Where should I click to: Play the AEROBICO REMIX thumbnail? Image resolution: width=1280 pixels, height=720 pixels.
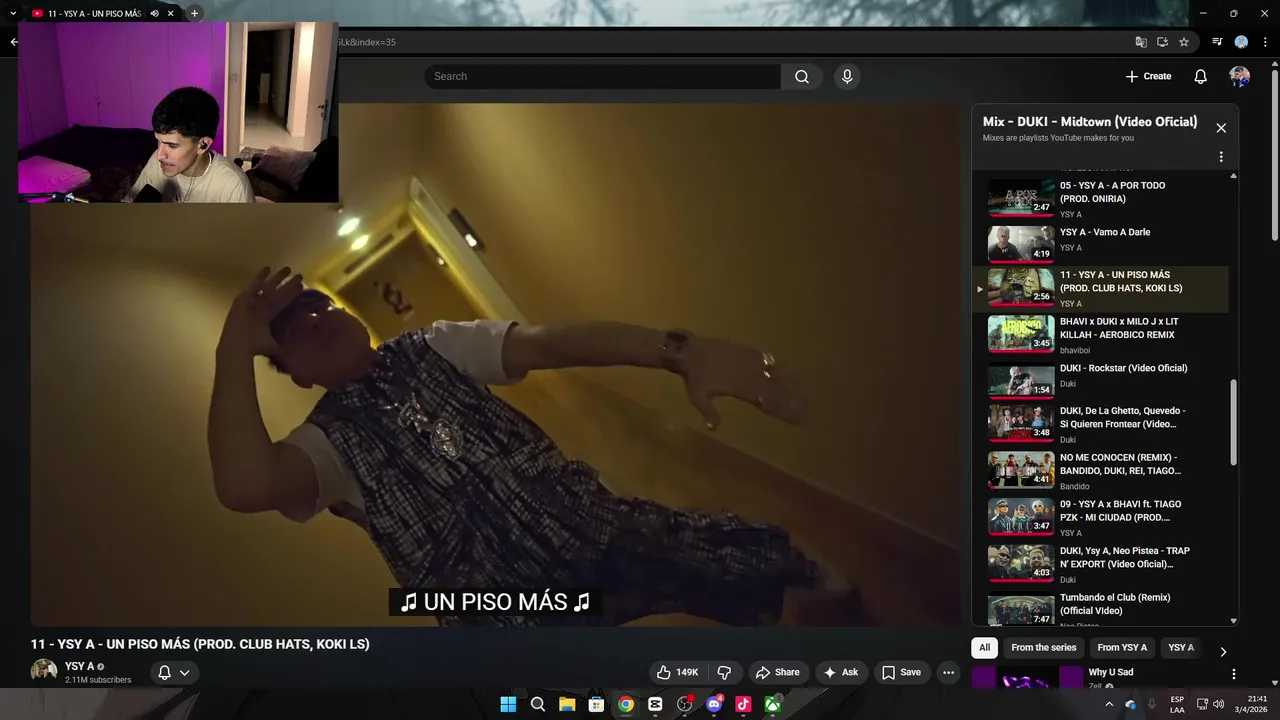tap(1021, 334)
